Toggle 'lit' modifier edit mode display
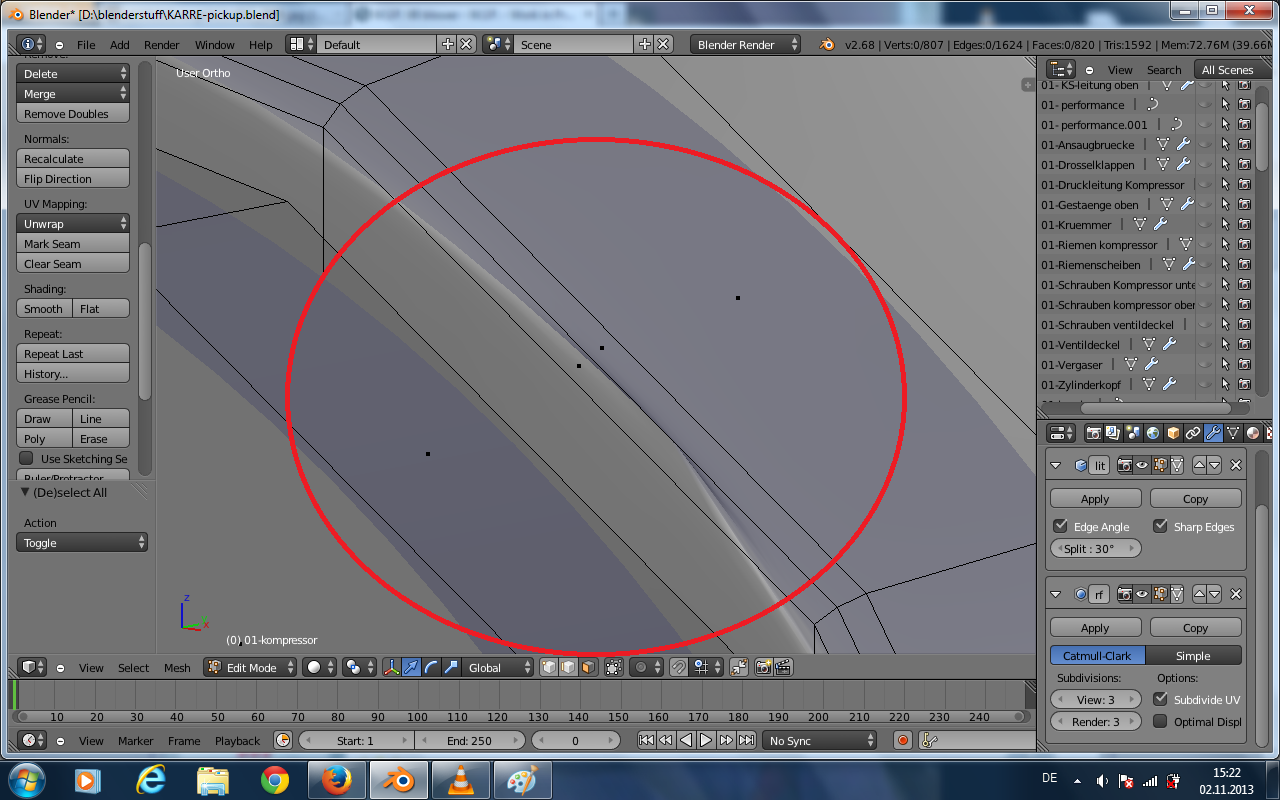Viewport: 1280px width, 800px height. point(1159,465)
